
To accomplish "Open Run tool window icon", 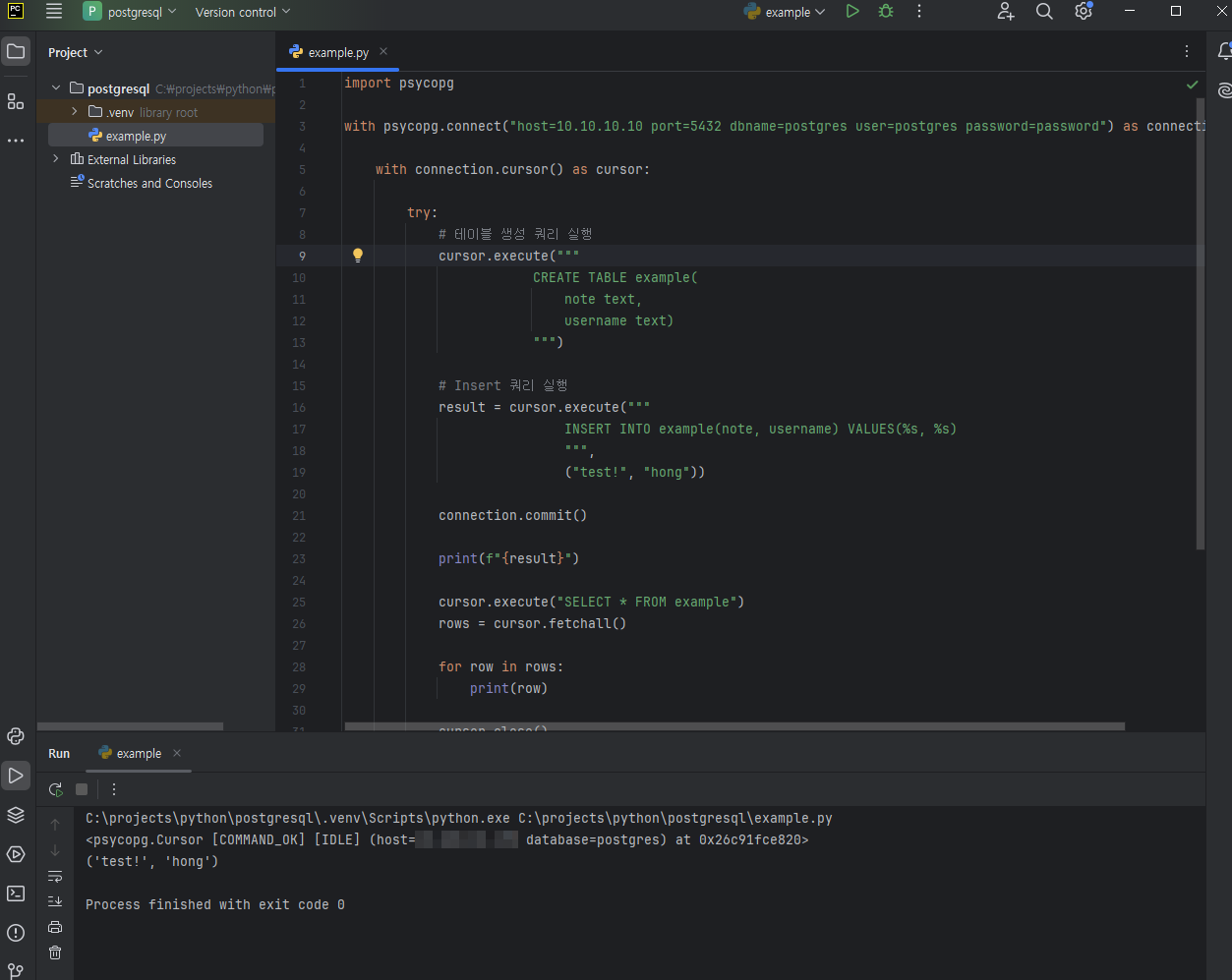I will click(16, 776).
